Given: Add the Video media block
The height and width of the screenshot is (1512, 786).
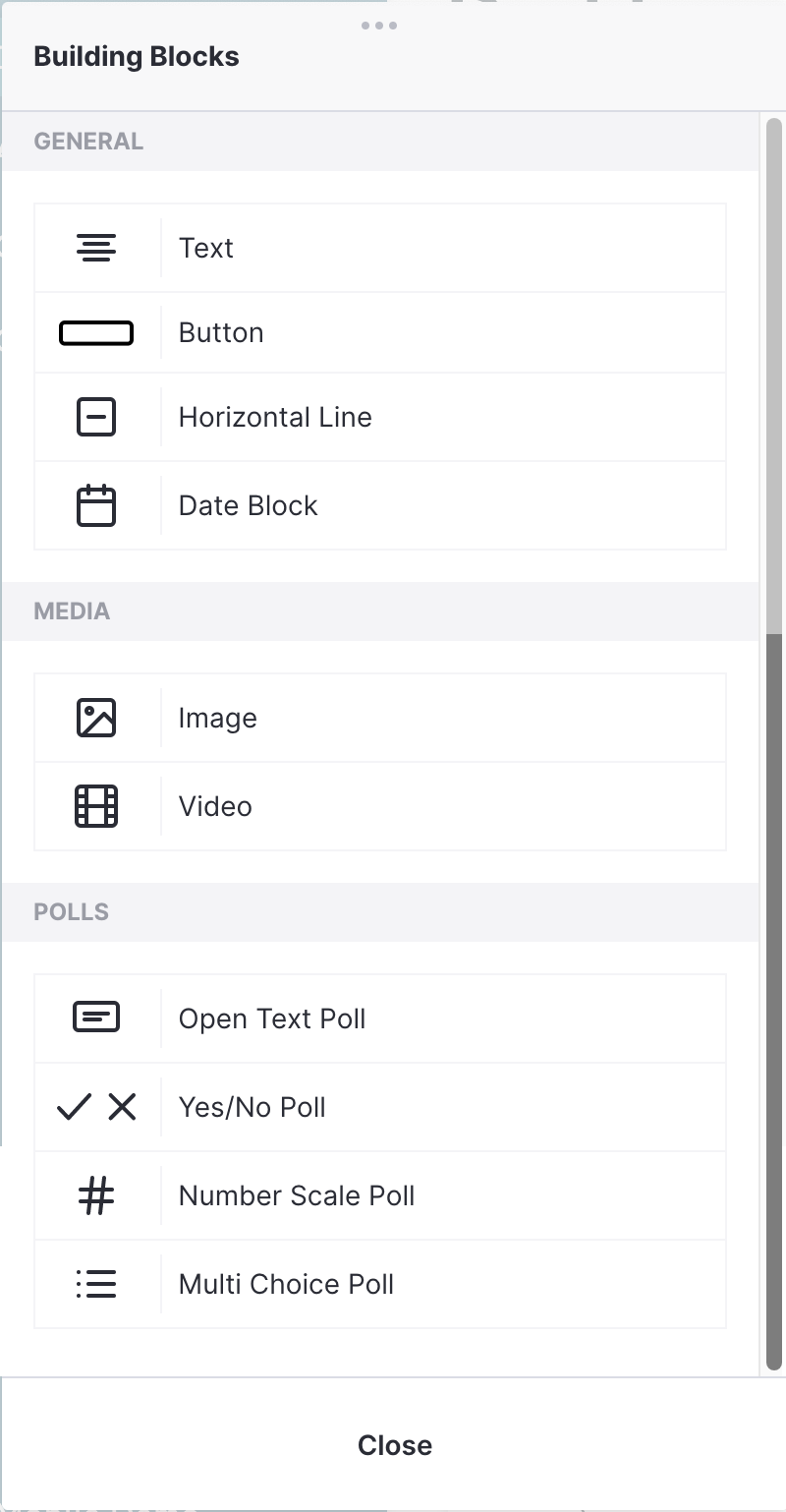Looking at the screenshot, I should click(380, 806).
